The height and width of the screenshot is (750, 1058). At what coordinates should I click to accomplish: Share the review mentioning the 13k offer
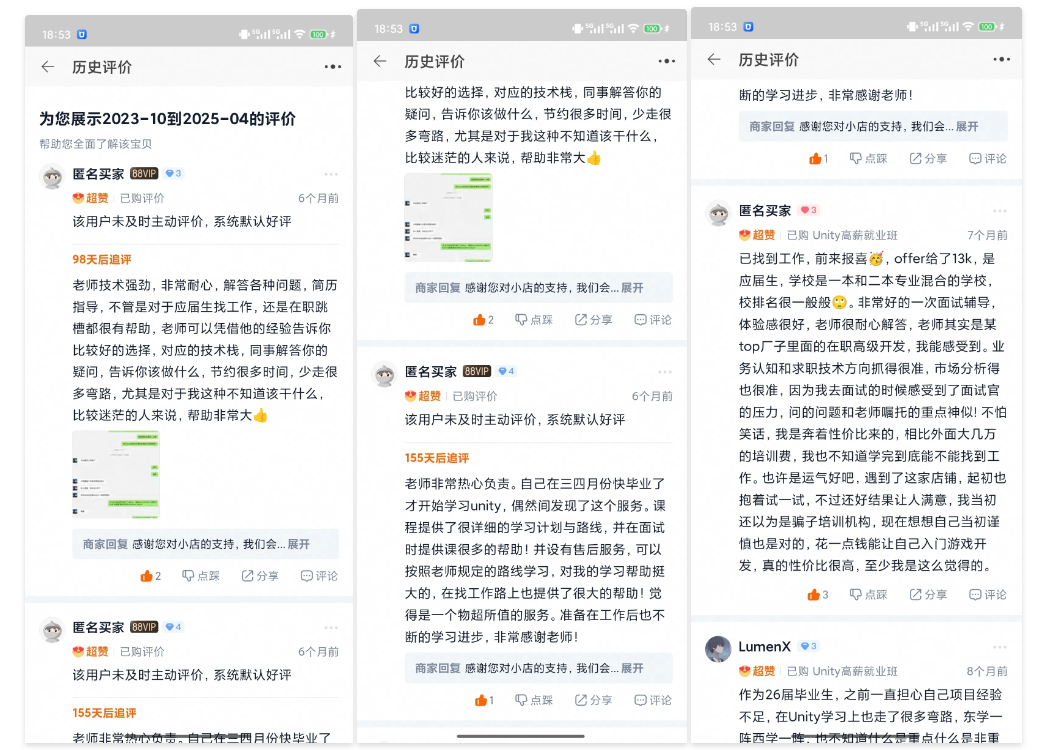(927, 594)
